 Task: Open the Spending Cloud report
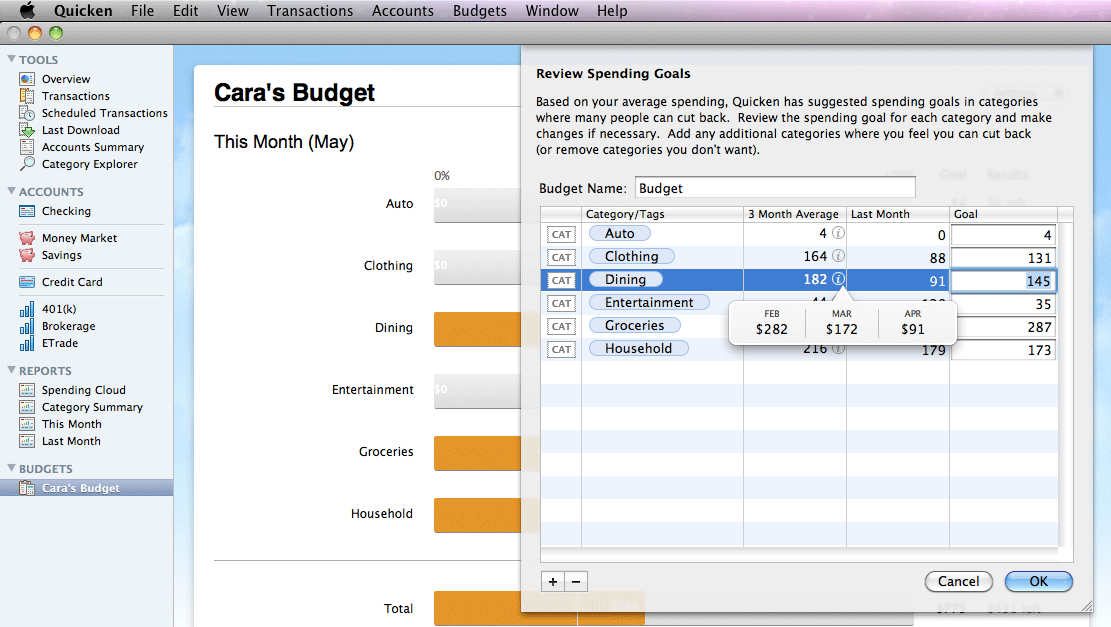point(83,390)
